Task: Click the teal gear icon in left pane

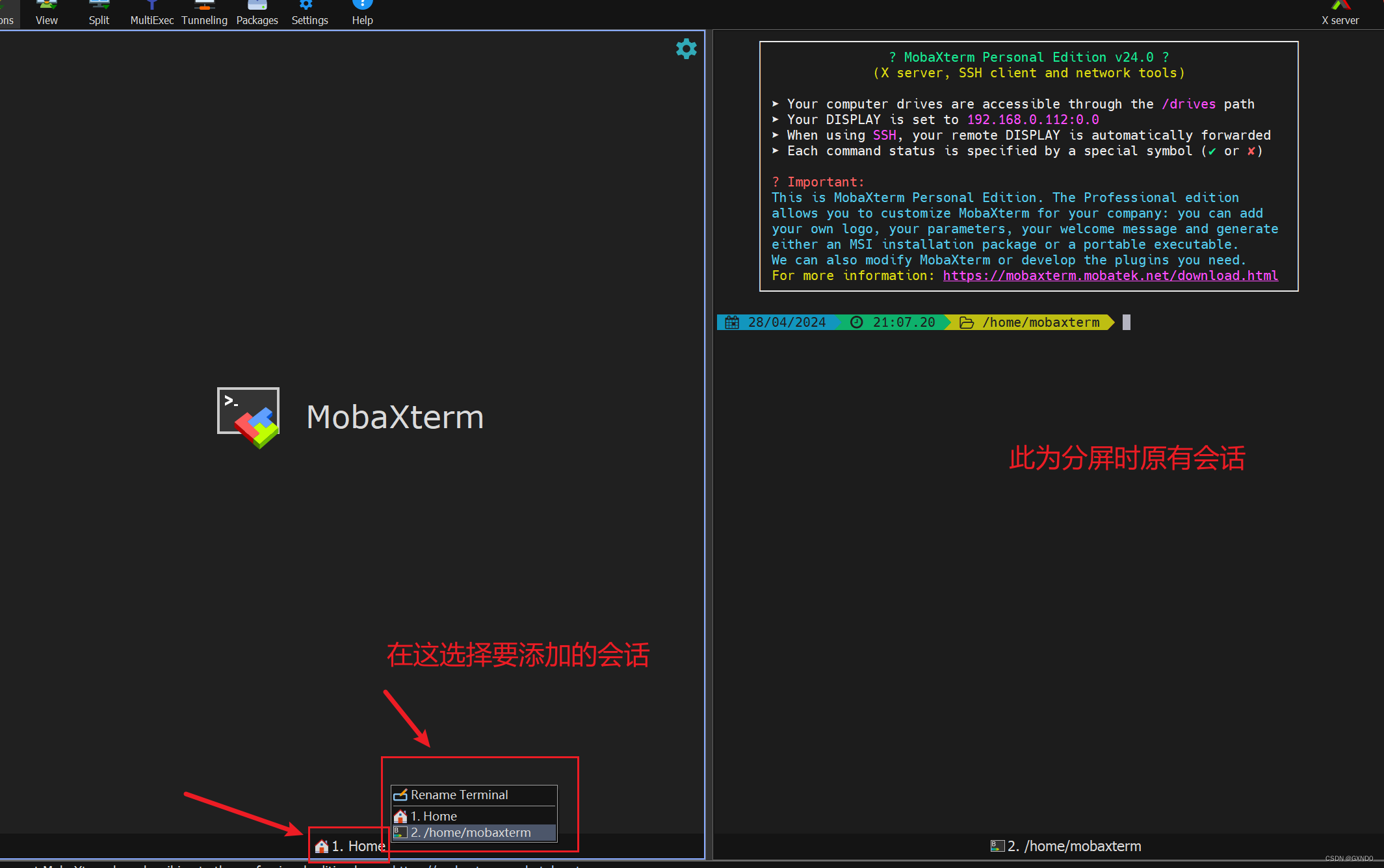Action: coord(686,49)
